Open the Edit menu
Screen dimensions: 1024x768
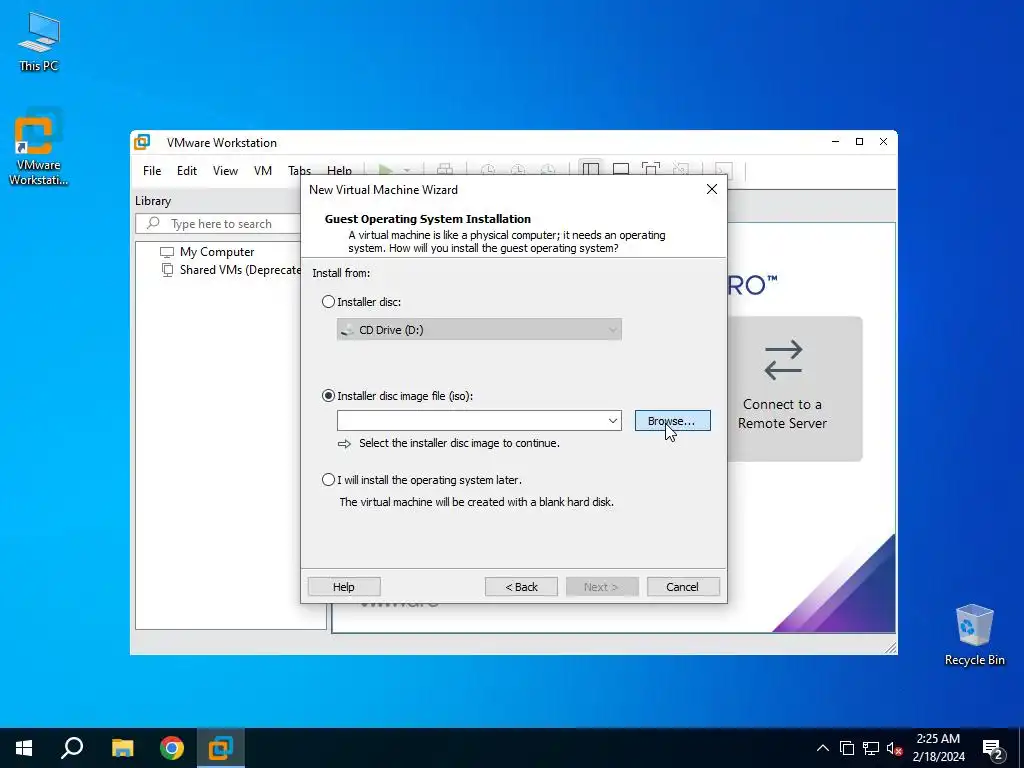[x=187, y=170]
